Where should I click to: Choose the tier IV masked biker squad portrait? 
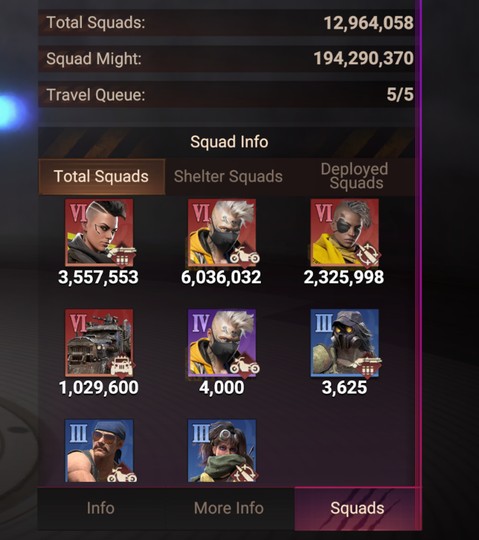coord(222,343)
